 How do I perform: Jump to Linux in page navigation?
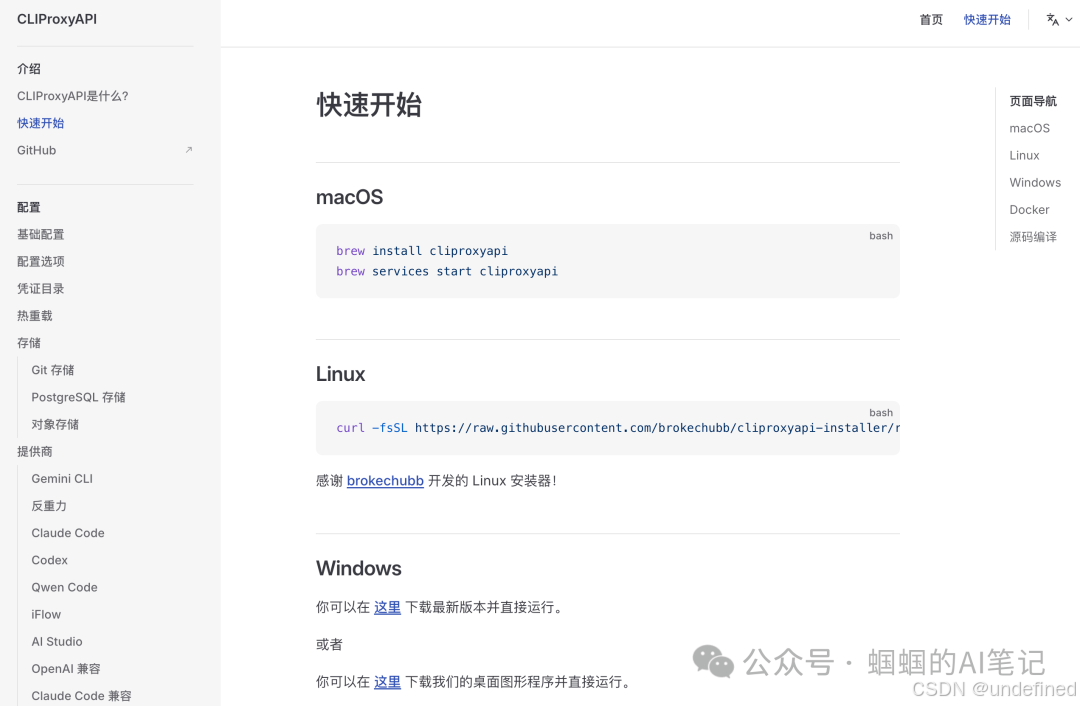pyautogui.click(x=1024, y=155)
